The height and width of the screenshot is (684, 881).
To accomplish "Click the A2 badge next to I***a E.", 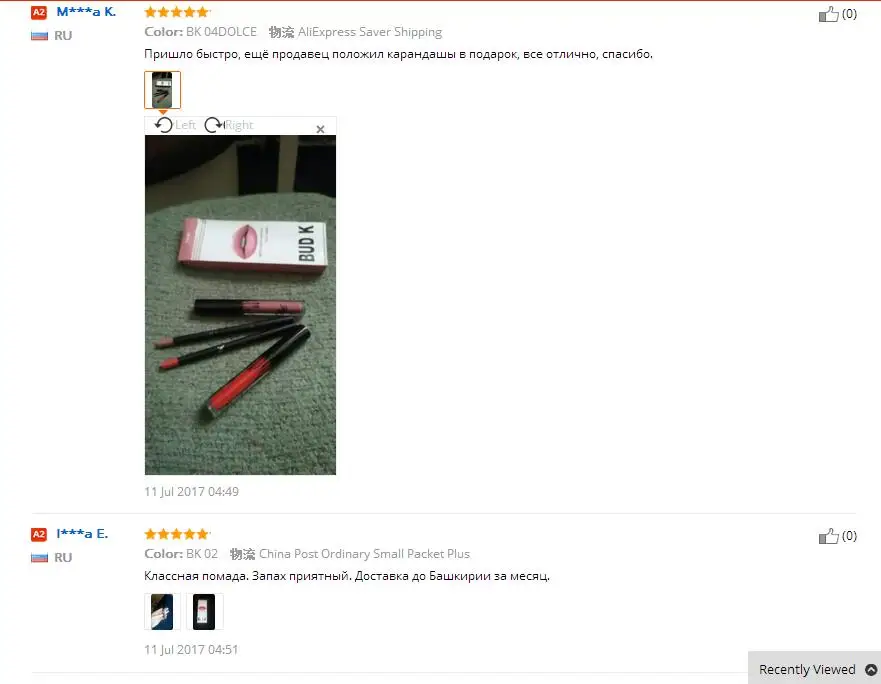I will coord(39,534).
